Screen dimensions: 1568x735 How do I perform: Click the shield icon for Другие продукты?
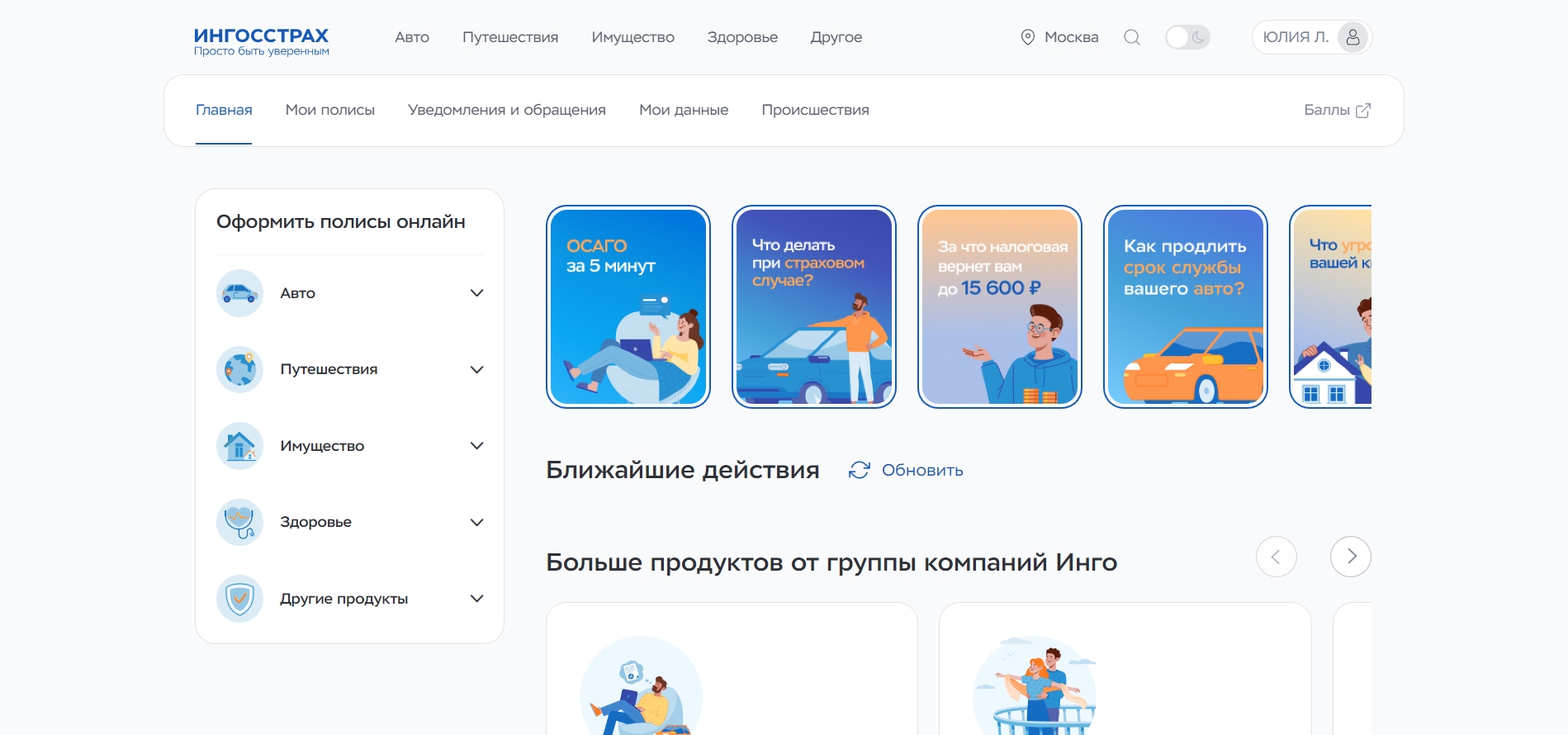coord(239,599)
